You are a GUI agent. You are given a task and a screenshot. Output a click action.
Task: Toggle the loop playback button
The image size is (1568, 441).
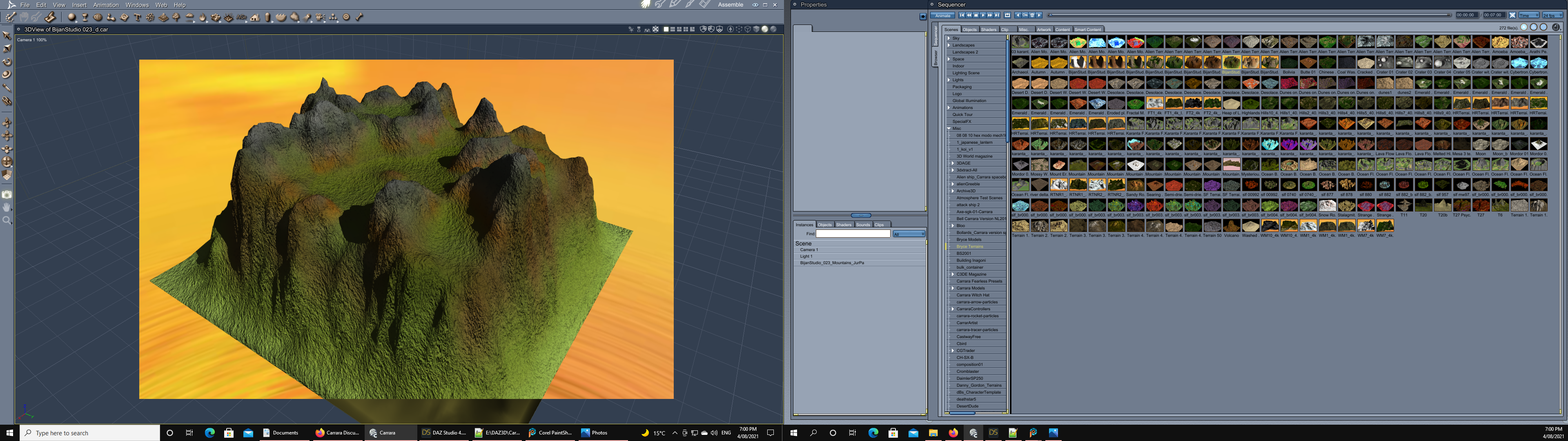pyautogui.click(x=1007, y=15)
